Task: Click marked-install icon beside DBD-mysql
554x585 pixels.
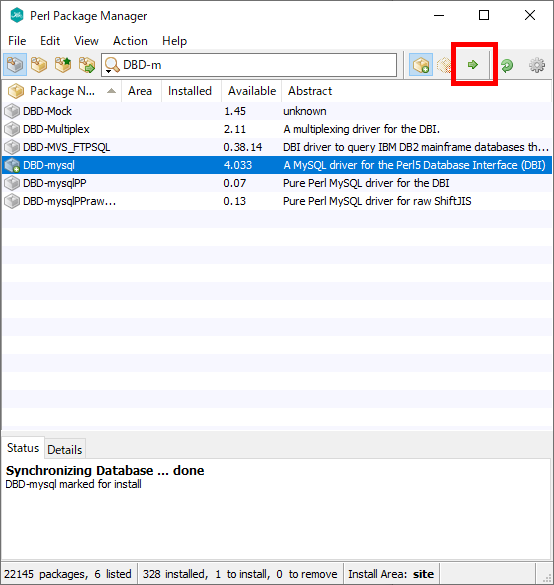Action: tap(12, 165)
